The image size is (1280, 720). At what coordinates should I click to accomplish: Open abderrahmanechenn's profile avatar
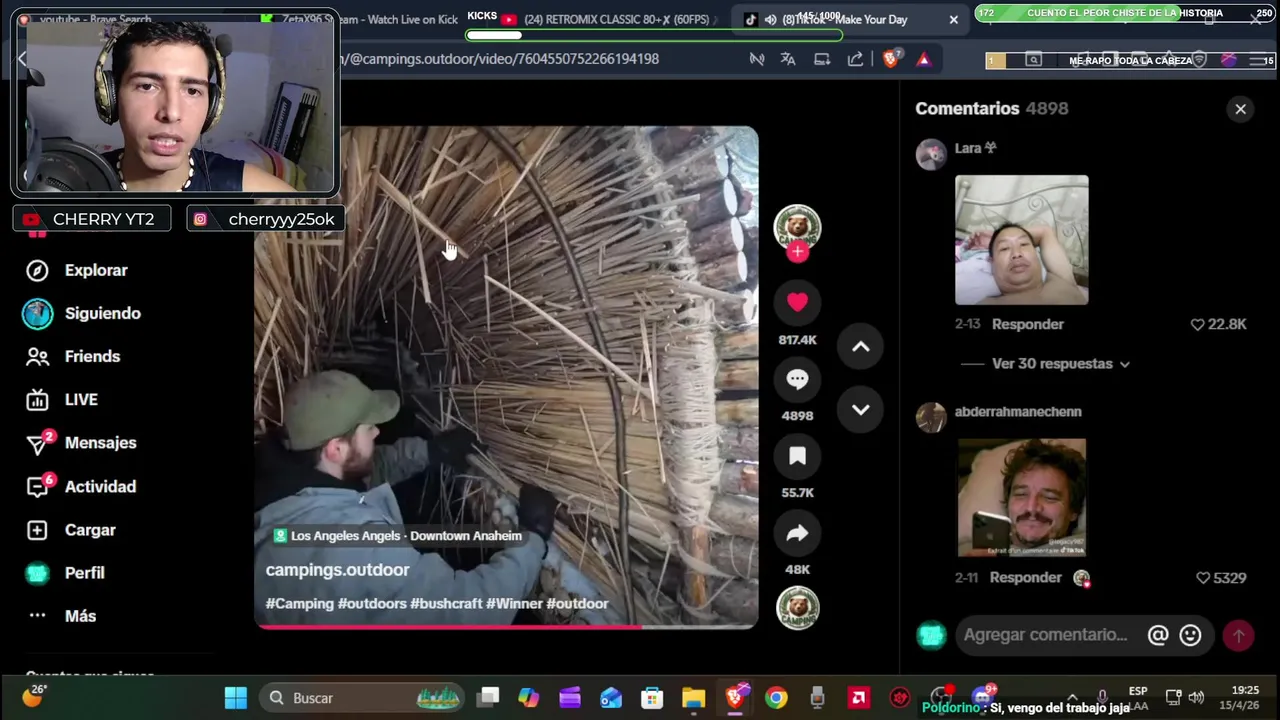(x=931, y=417)
